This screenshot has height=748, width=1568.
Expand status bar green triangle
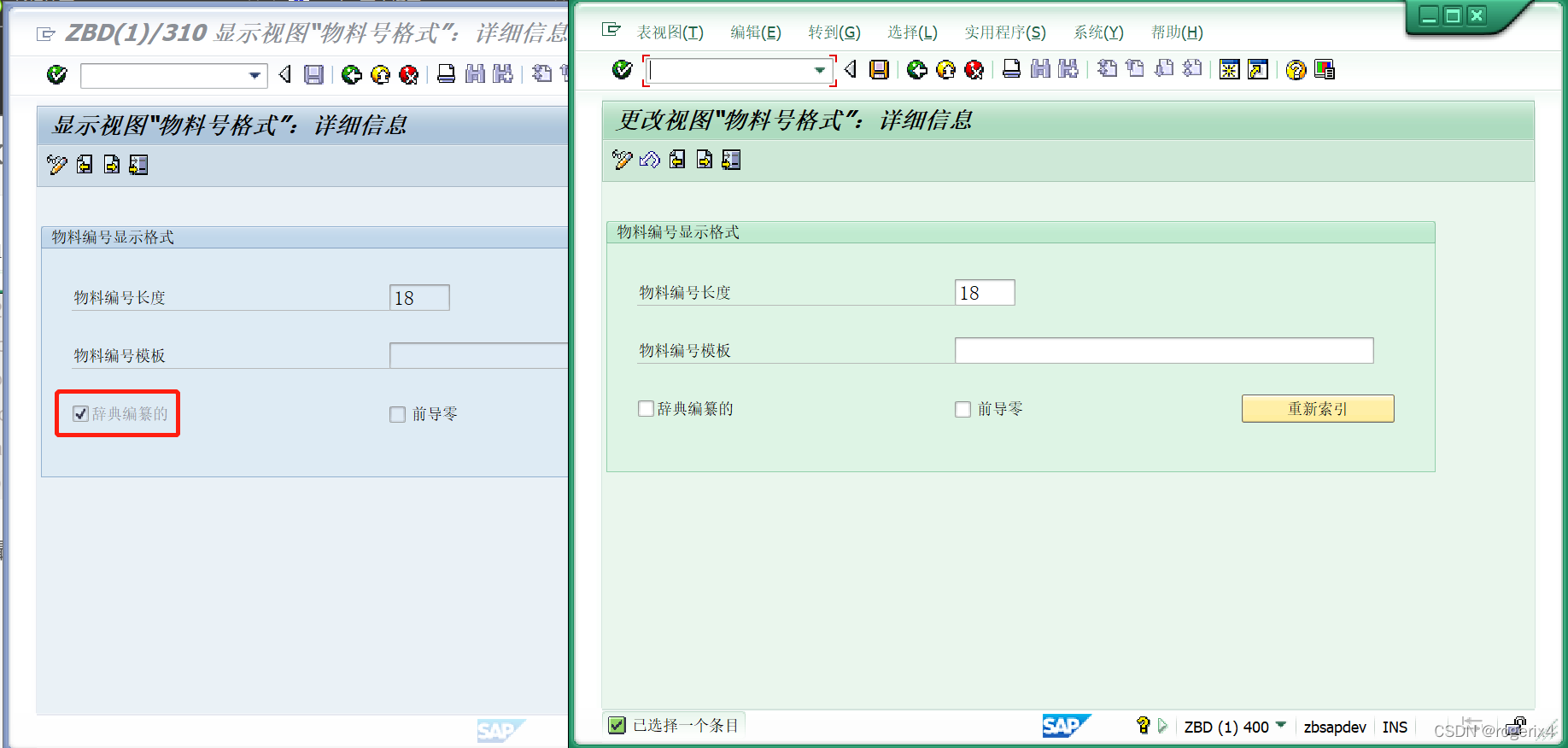tap(1162, 726)
